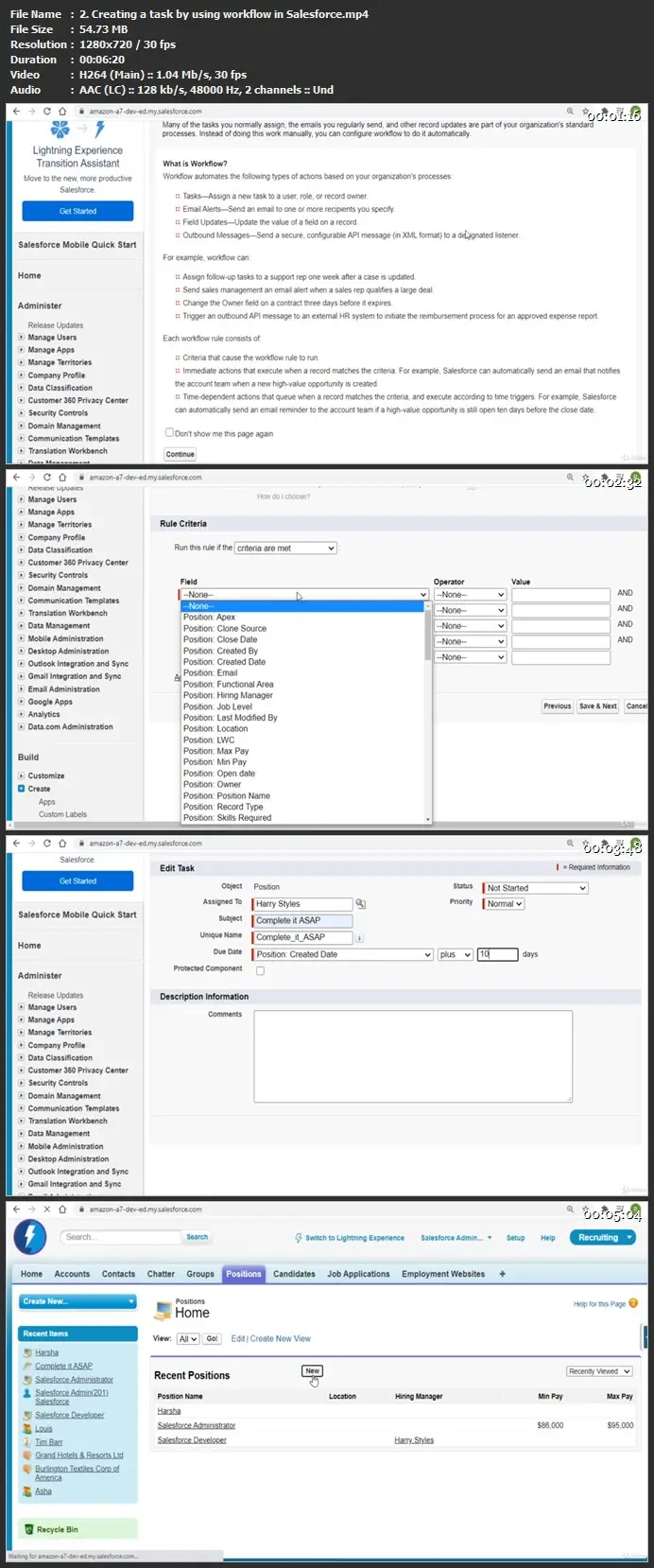Open the Salesforce Admin user menu
This screenshot has width=654, height=1568.
click(456, 1238)
